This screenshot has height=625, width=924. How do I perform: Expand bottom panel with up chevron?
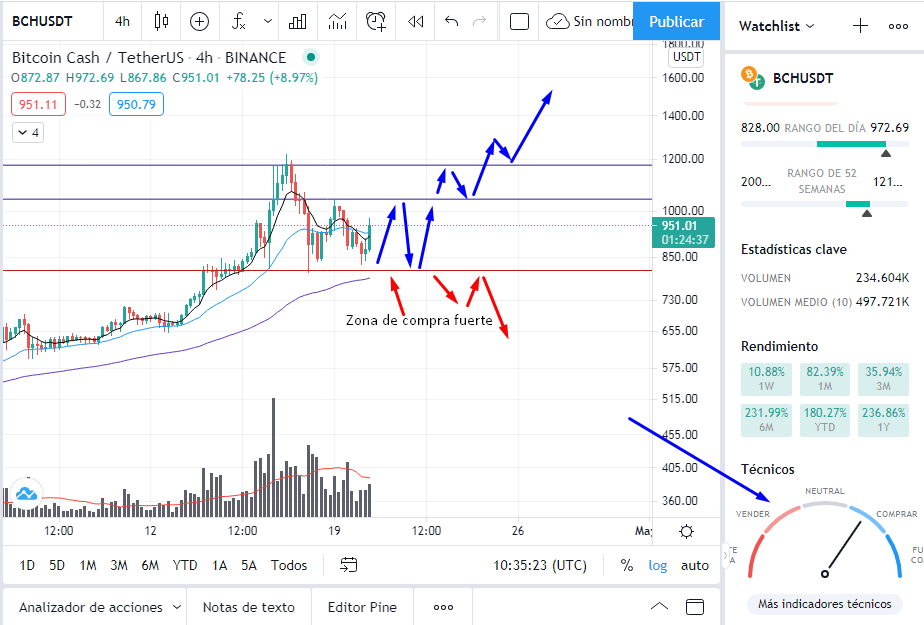coord(659,606)
